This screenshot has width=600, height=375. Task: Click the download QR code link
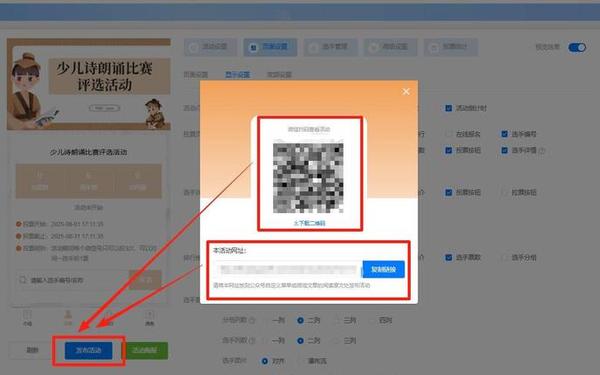point(309,223)
